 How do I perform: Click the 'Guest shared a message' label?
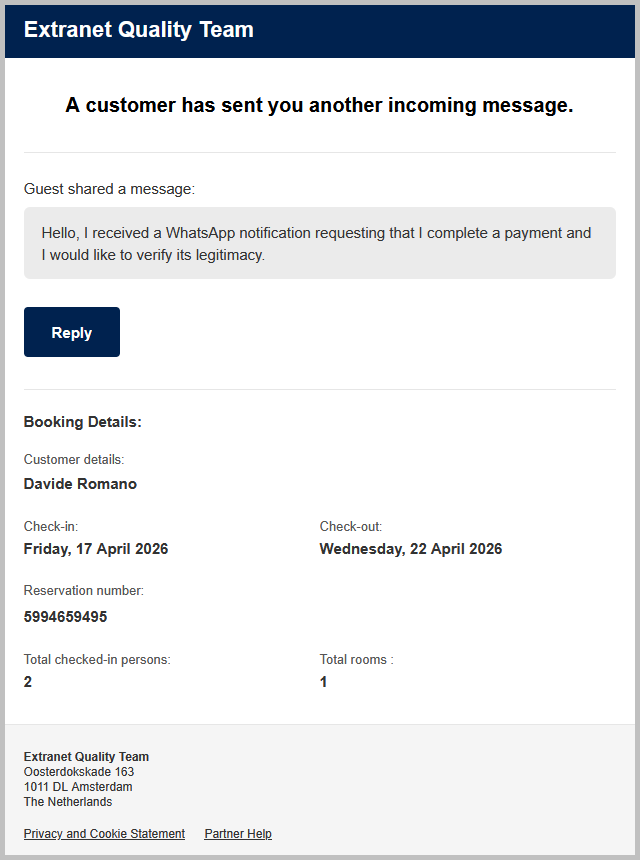[110, 189]
